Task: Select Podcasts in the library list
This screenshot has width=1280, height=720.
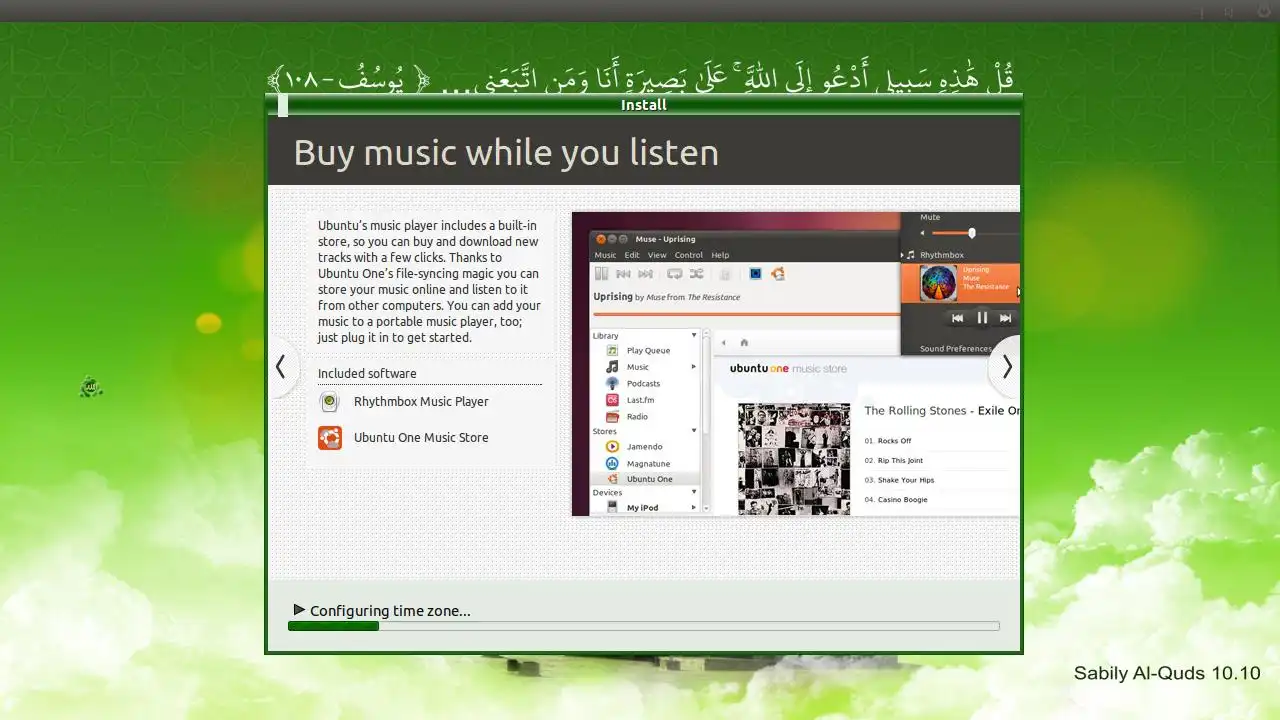Action: [x=645, y=384]
